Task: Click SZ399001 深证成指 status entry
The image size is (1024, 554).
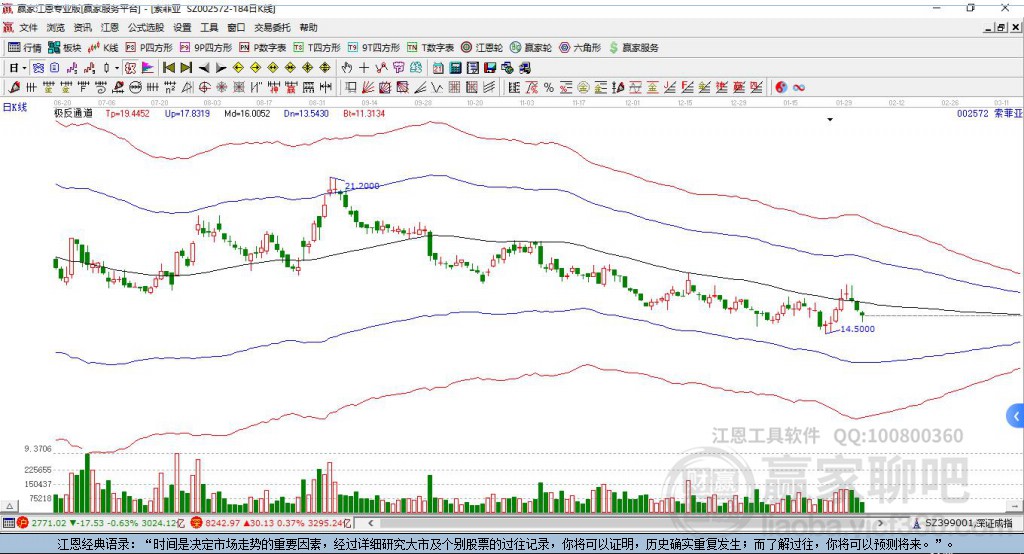Action: (963, 523)
